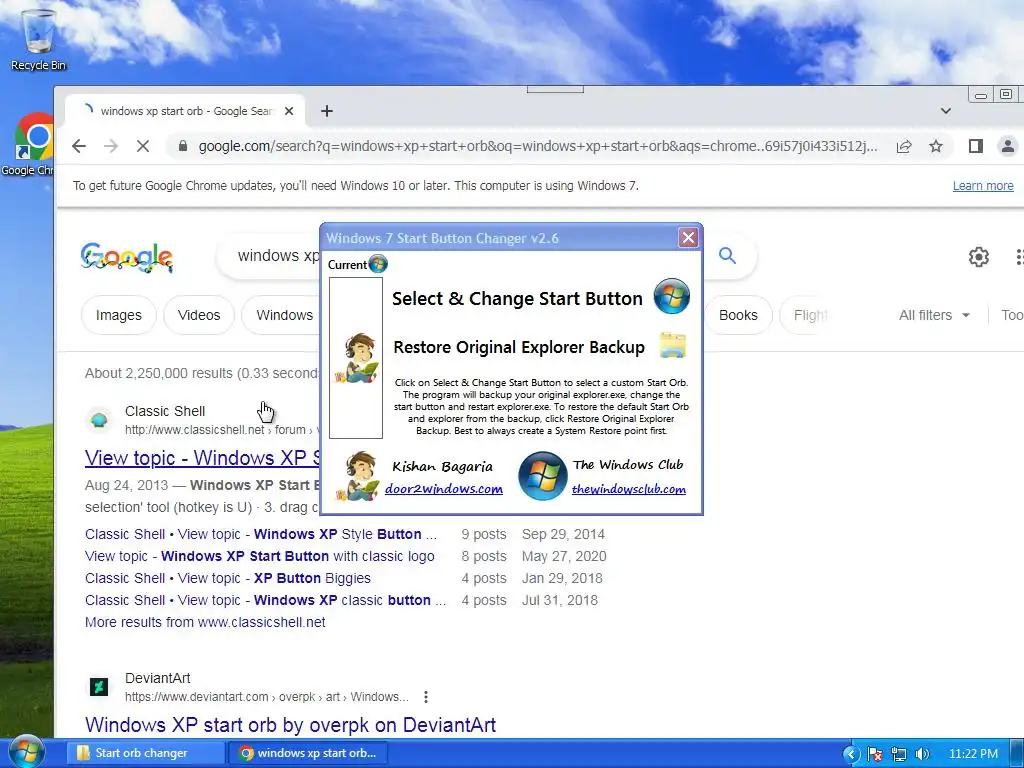Image resolution: width=1024 pixels, height=768 pixels.
Task: Click the Google search magnifier icon
Action: pyautogui.click(x=728, y=255)
